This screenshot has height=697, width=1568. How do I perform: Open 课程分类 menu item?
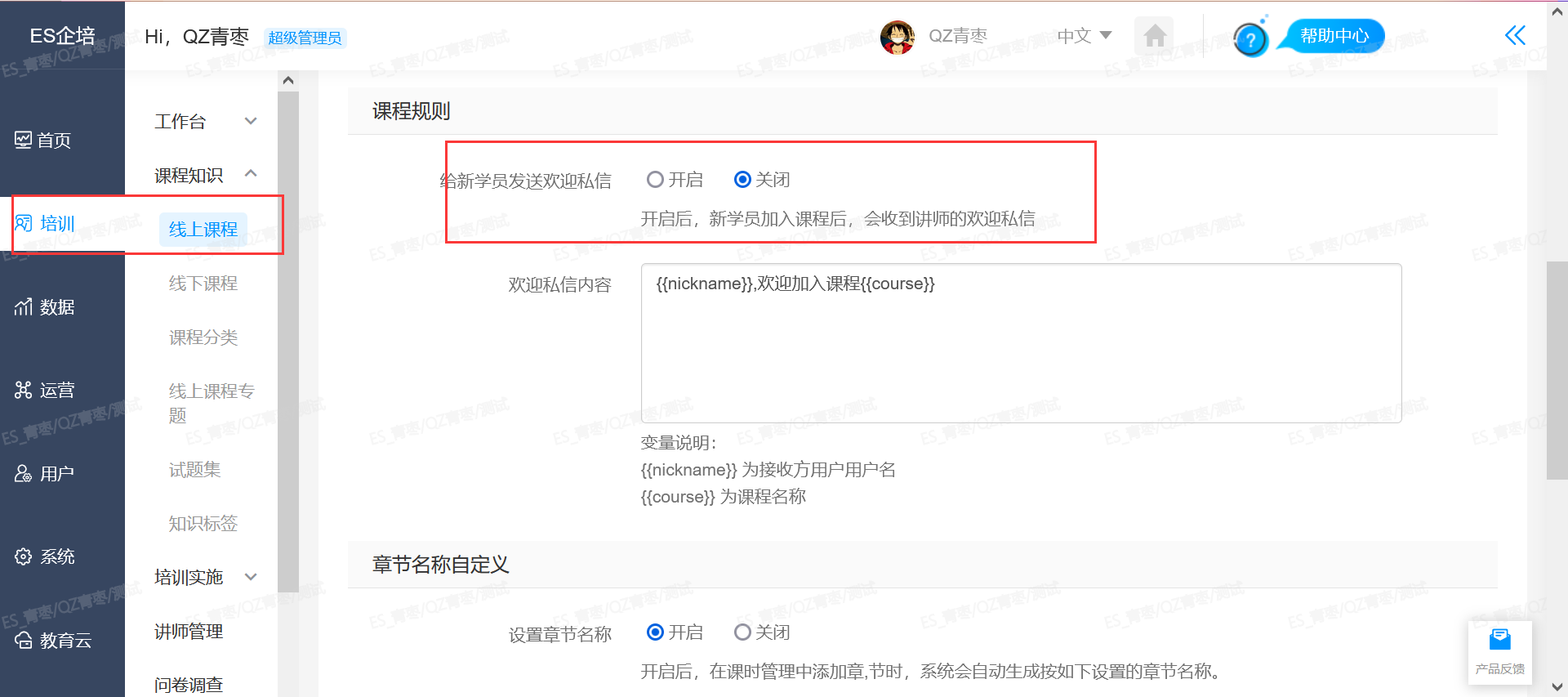pyautogui.click(x=203, y=337)
